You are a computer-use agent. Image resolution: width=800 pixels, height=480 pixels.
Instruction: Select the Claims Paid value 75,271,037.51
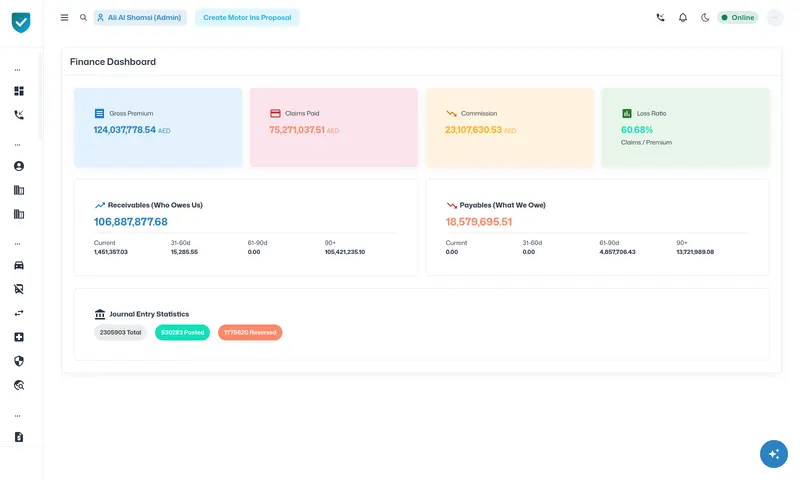tap(297, 130)
